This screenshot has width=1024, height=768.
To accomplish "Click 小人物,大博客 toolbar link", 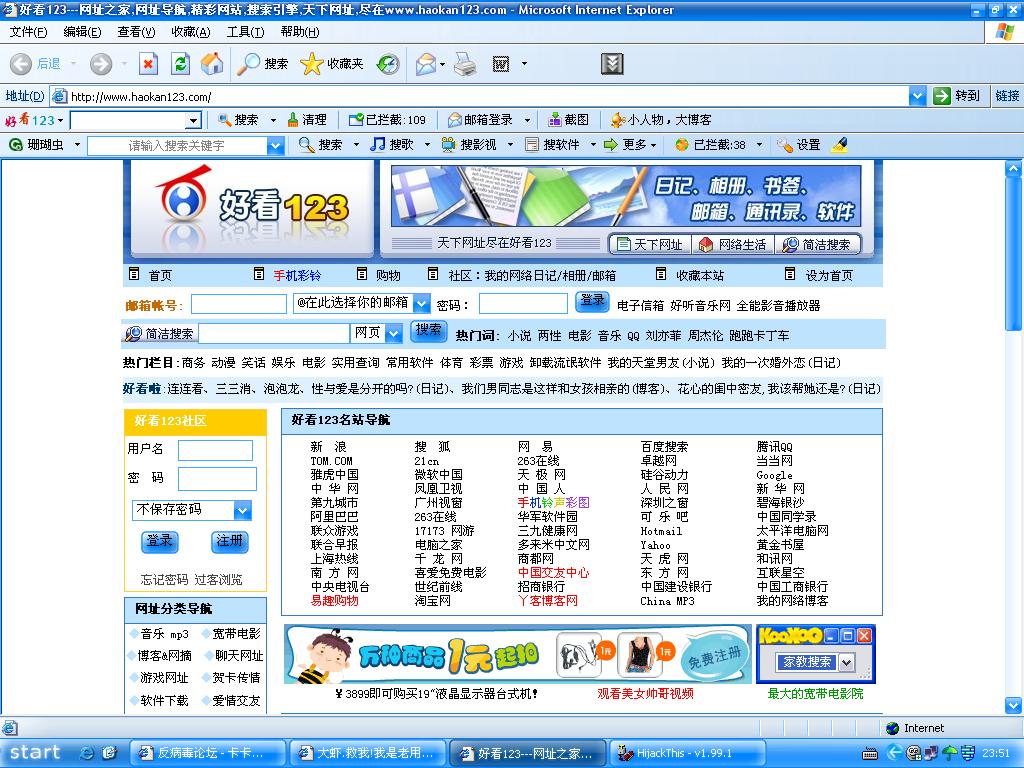I will pos(661,120).
